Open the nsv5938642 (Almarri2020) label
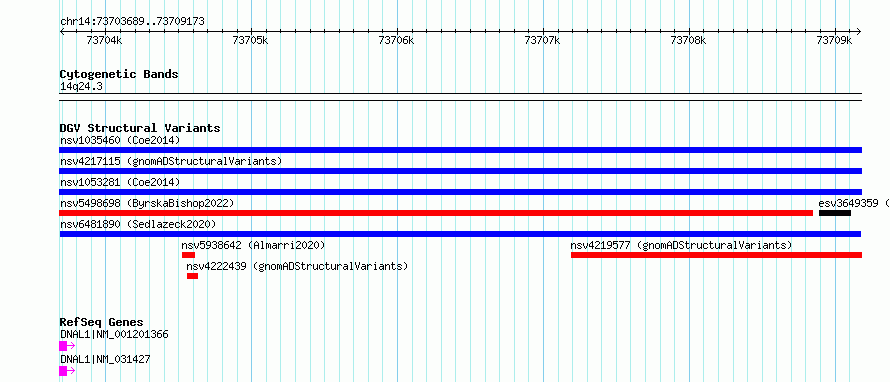This screenshot has height=382, width=890. tap(253, 245)
